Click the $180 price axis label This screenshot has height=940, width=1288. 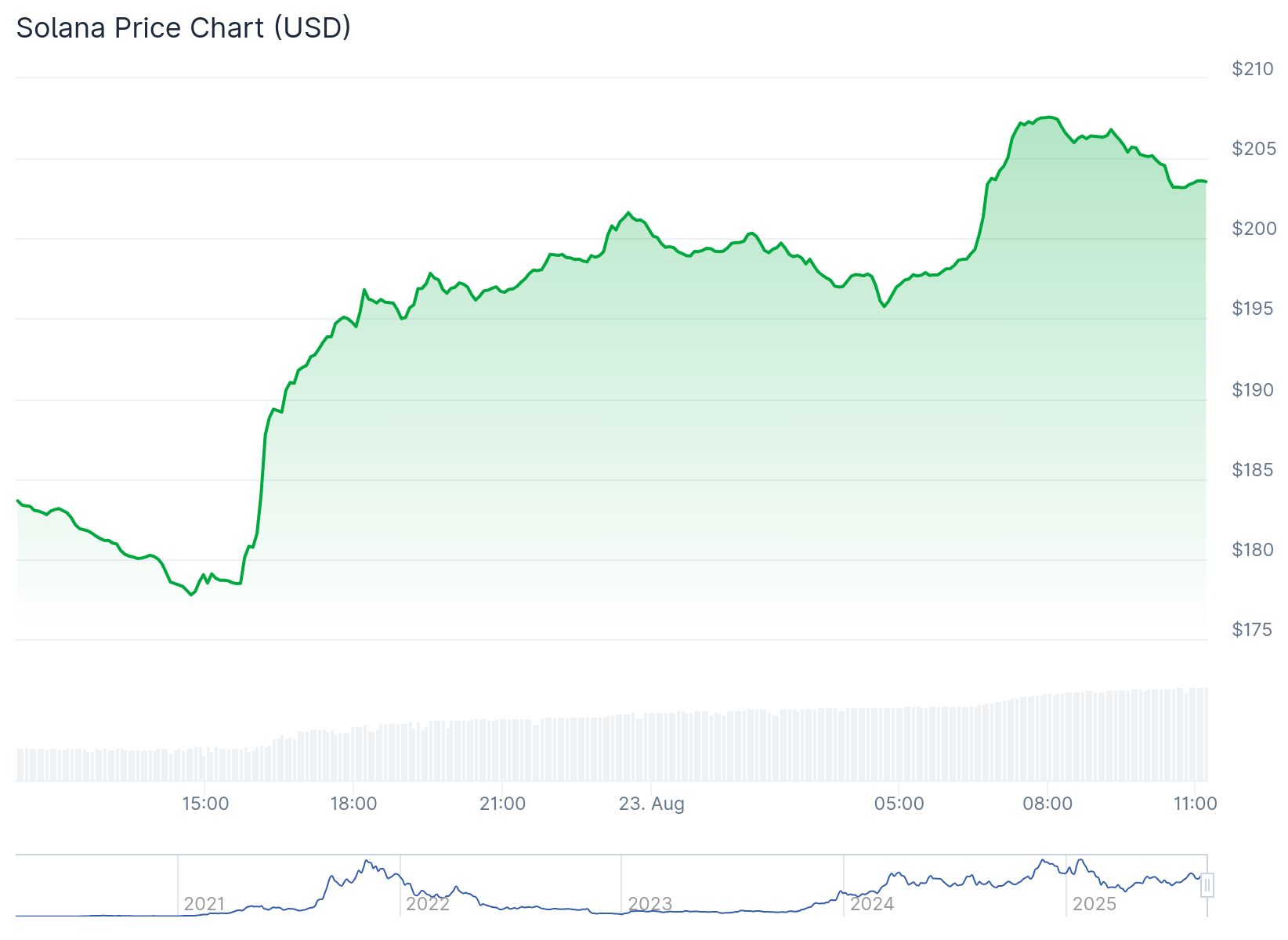pyautogui.click(x=1254, y=550)
